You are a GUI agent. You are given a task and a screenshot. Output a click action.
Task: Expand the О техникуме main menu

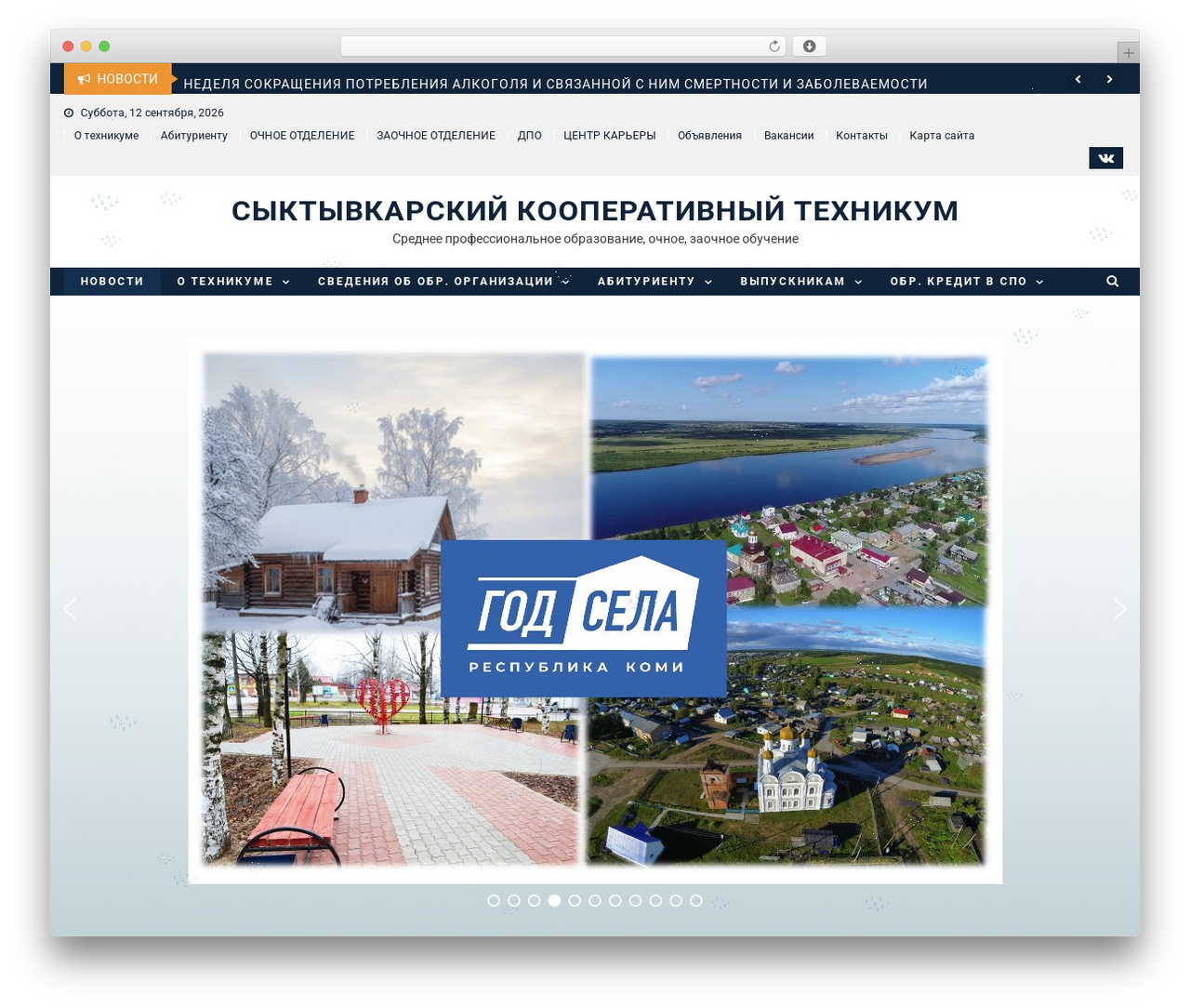pos(233,281)
